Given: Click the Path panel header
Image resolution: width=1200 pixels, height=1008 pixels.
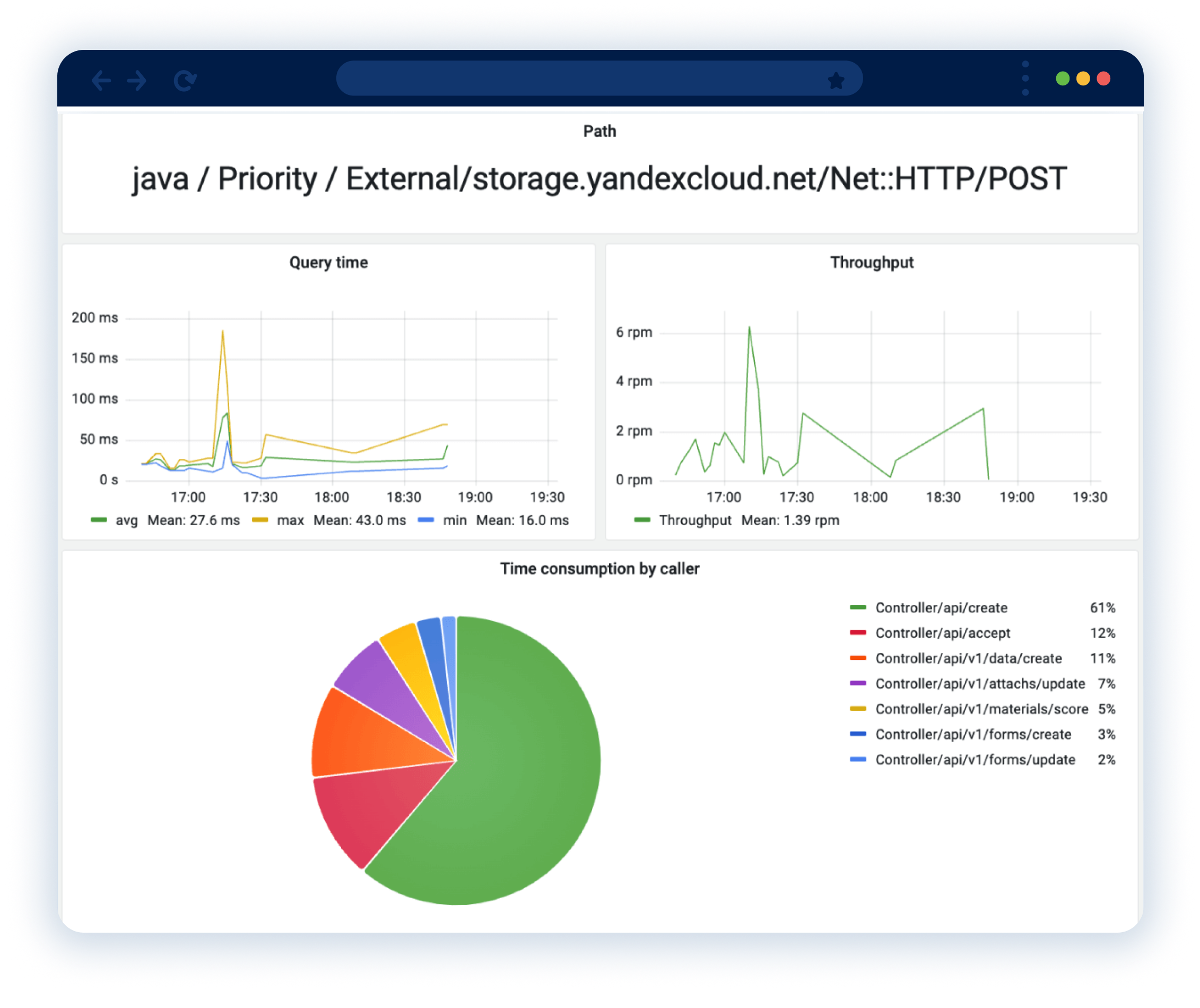Looking at the screenshot, I should 599,131.
